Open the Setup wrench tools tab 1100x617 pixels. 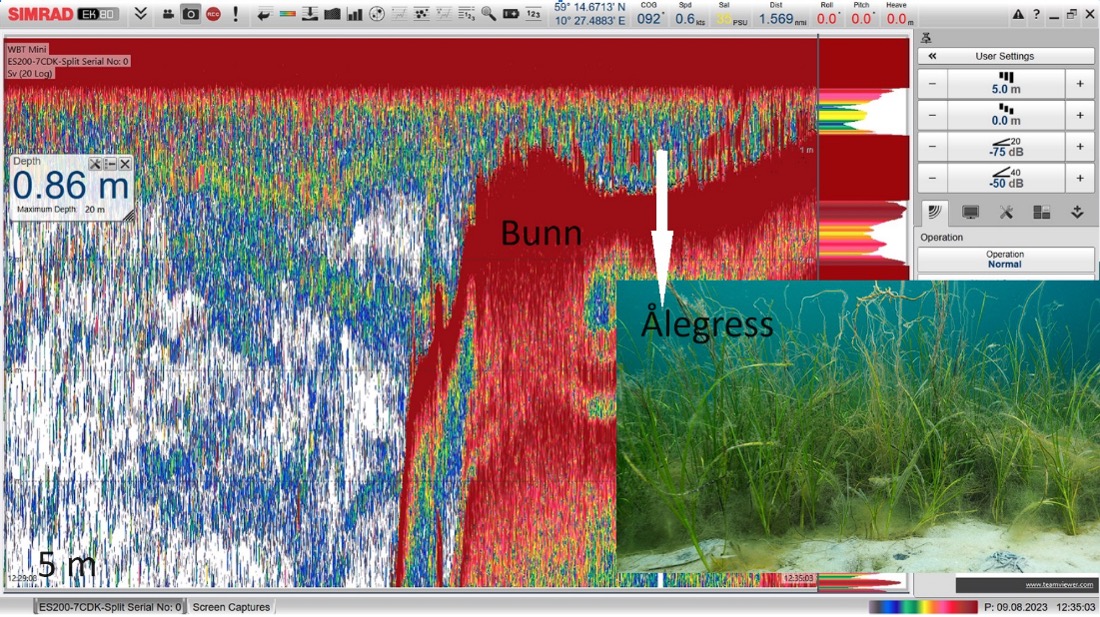point(1006,212)
